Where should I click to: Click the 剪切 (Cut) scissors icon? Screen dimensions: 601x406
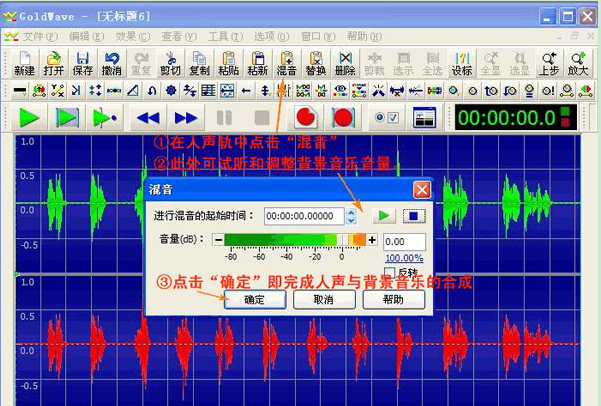tap(170, 64)
